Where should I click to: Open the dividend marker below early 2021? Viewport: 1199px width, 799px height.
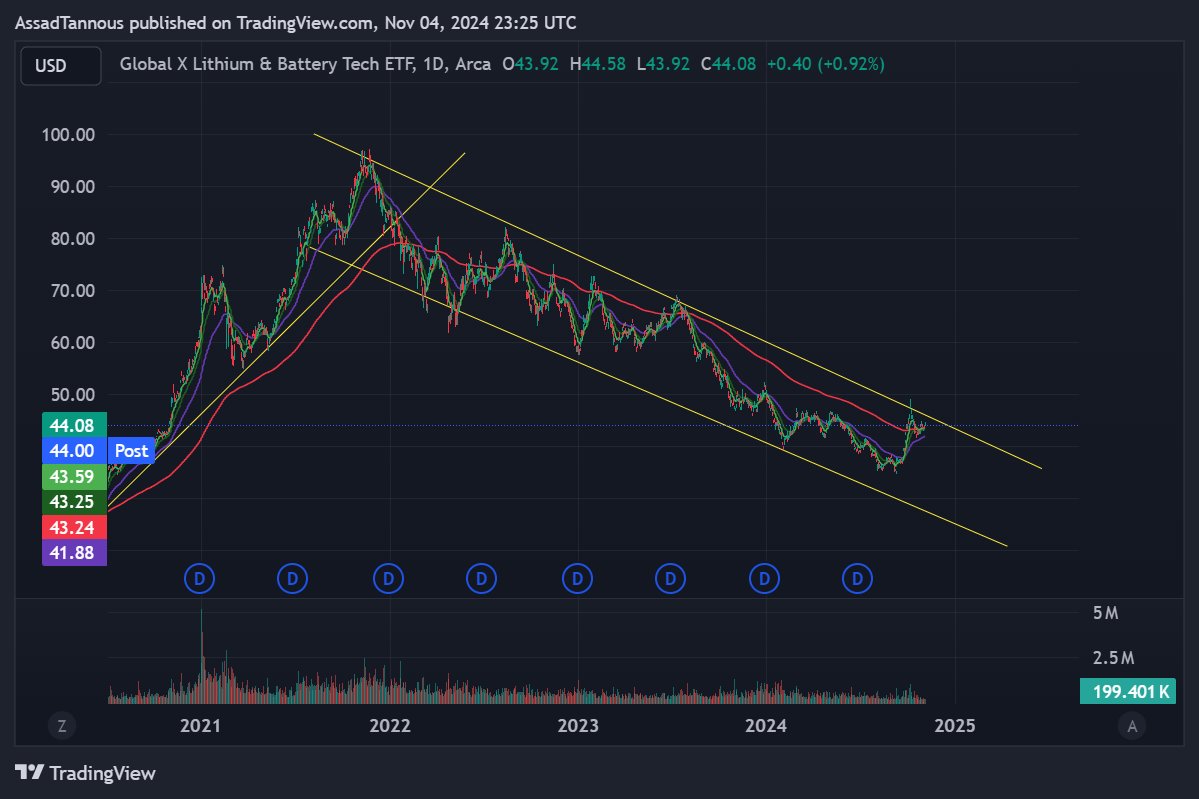tap(200, 579)
